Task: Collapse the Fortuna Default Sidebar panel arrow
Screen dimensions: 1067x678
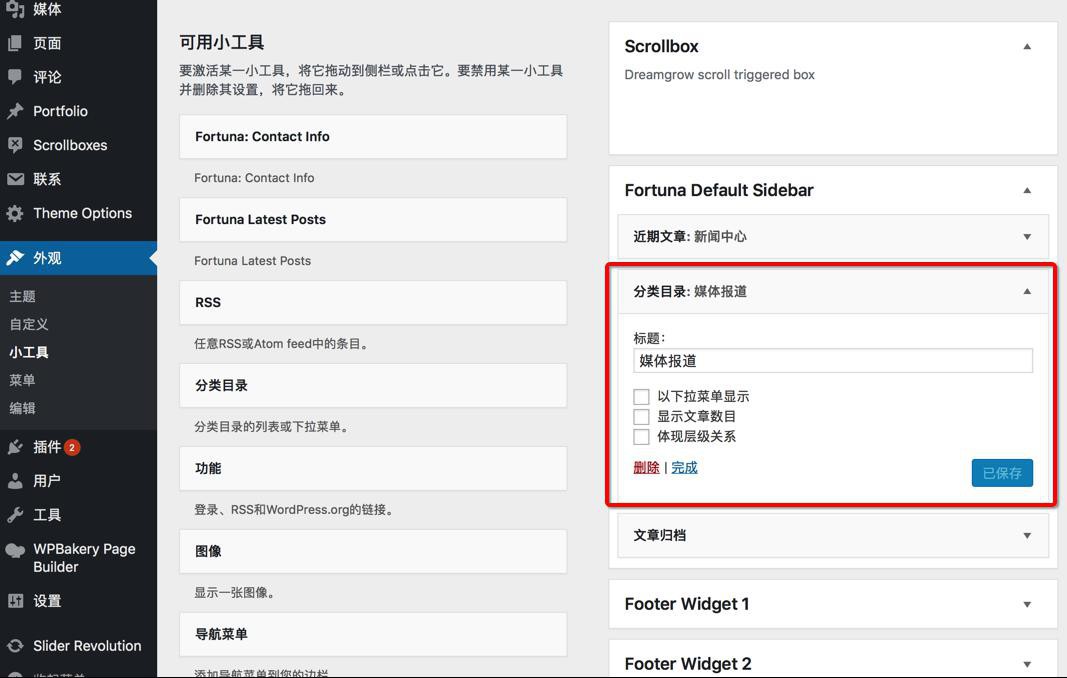Action: (1027, 190)
